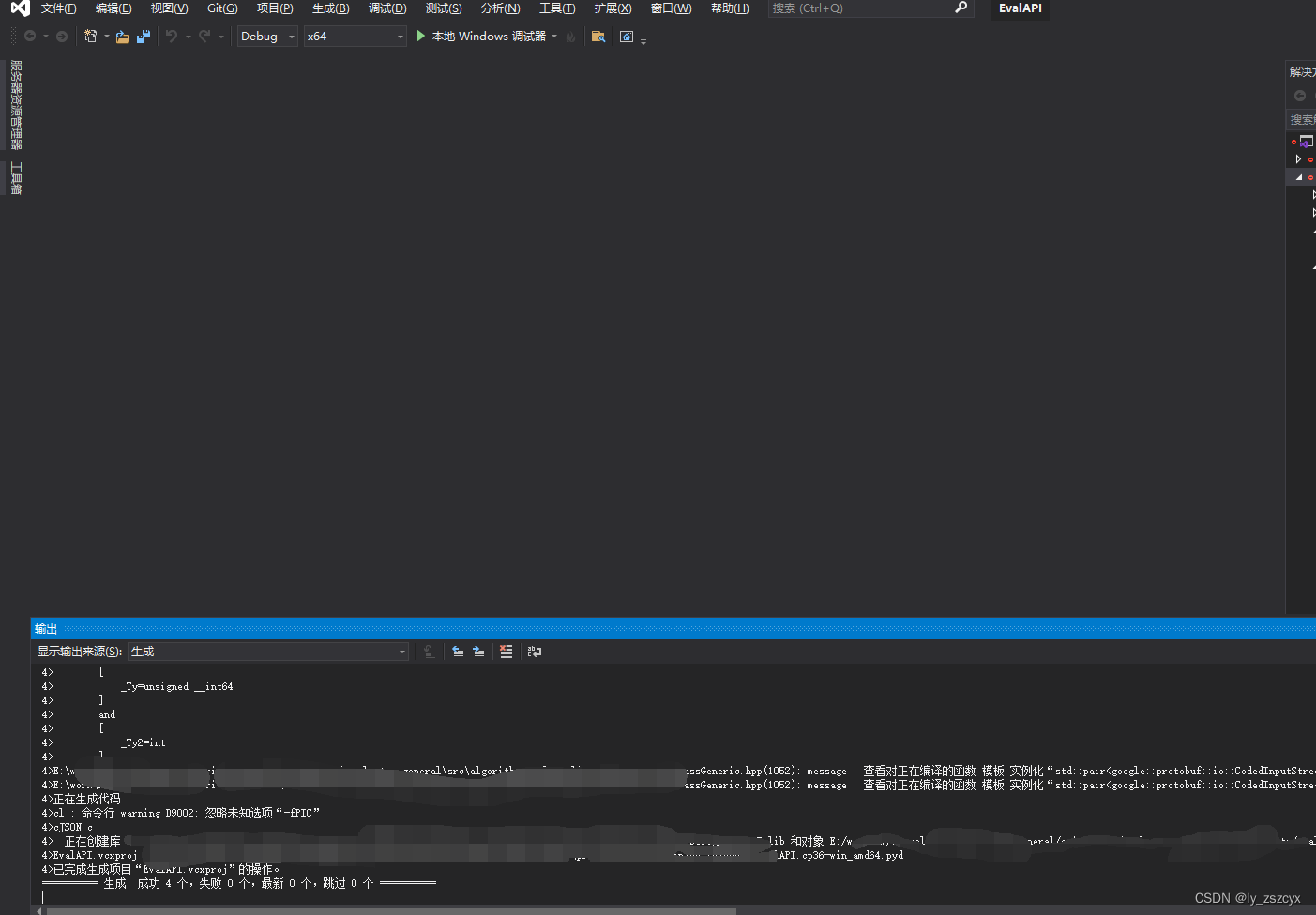
Task: Expand the debugger target dropdown arrow
Action: pyautogui.click(x=554, y=37)
